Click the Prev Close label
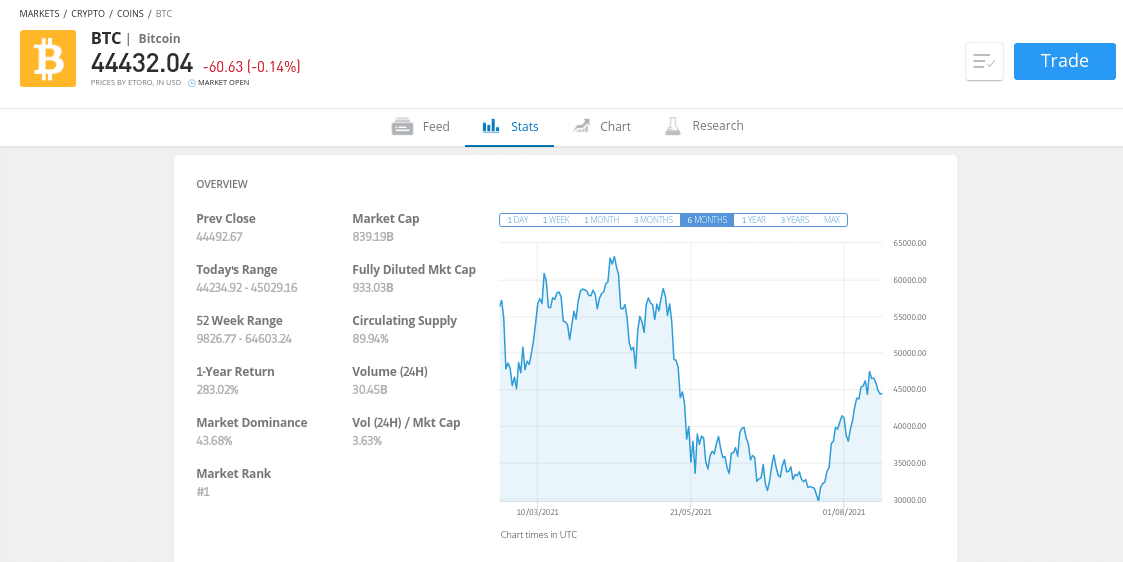1123x562 pixels. coord(226,218)
